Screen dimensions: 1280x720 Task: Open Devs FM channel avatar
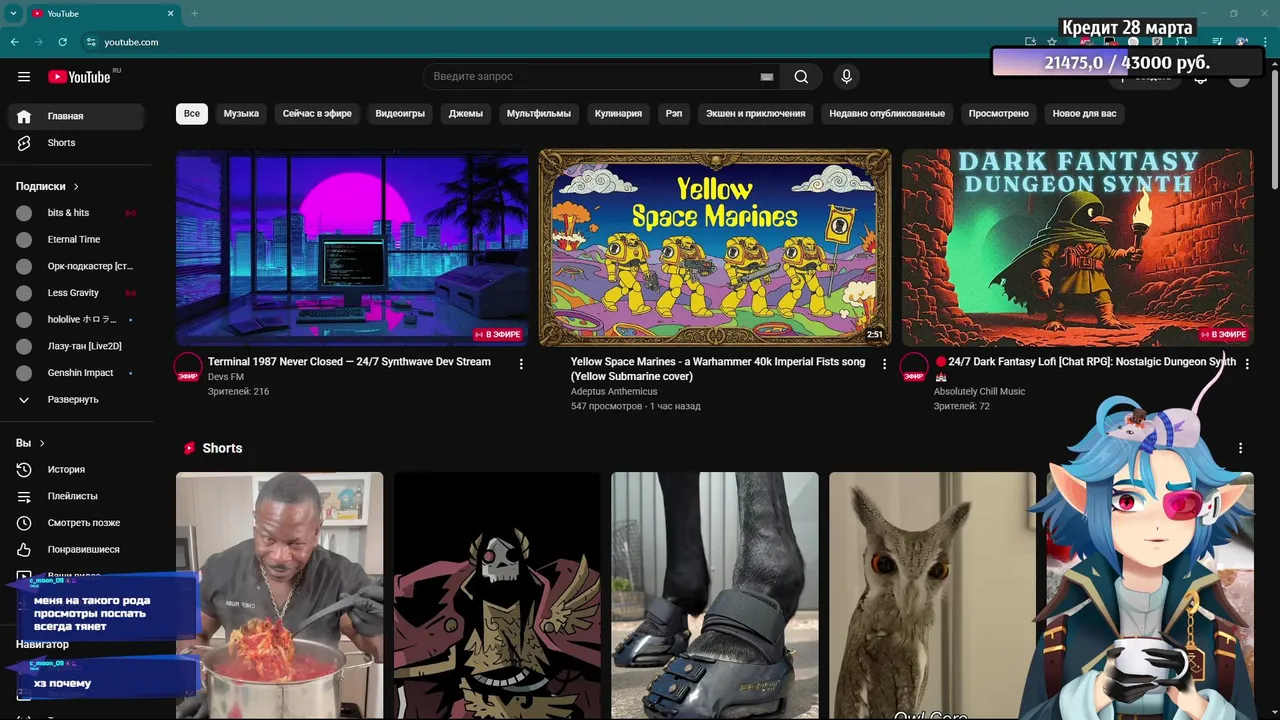pyautogui.click(x=188, y=368)
